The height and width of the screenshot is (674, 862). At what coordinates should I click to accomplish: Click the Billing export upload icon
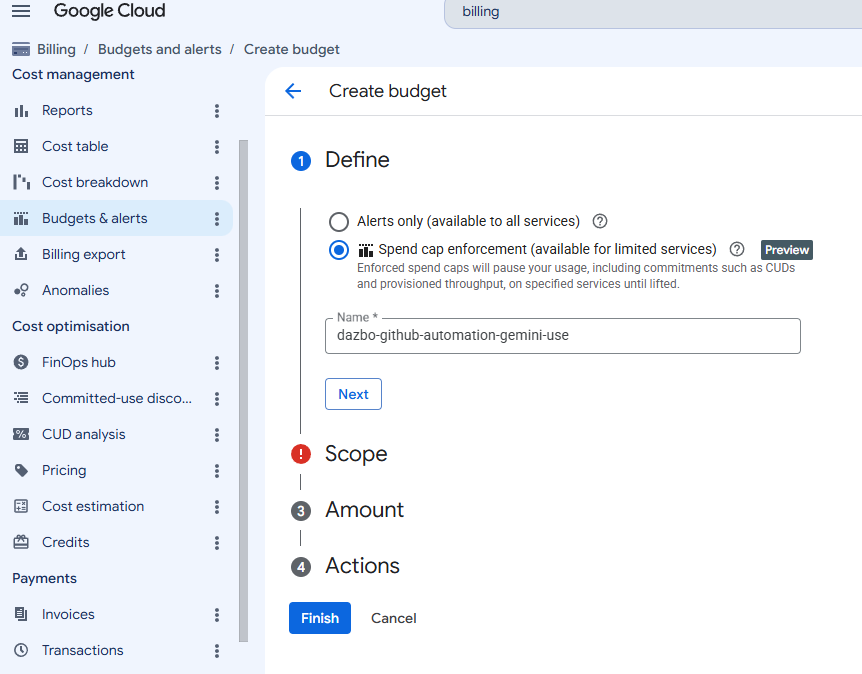pyautogui.click(x=21, y=254)
